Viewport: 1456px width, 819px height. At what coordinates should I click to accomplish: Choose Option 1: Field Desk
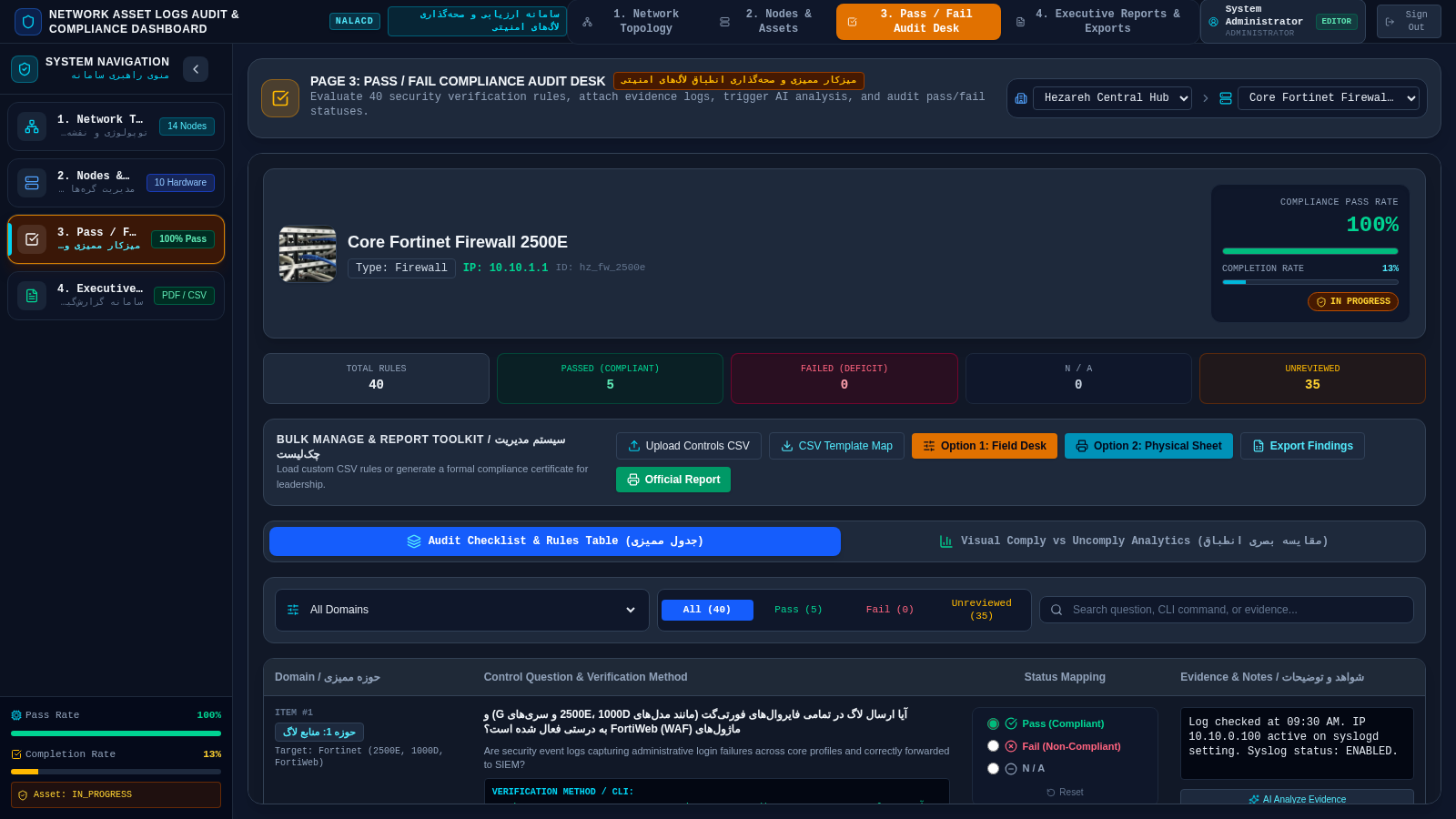point(985,446)
